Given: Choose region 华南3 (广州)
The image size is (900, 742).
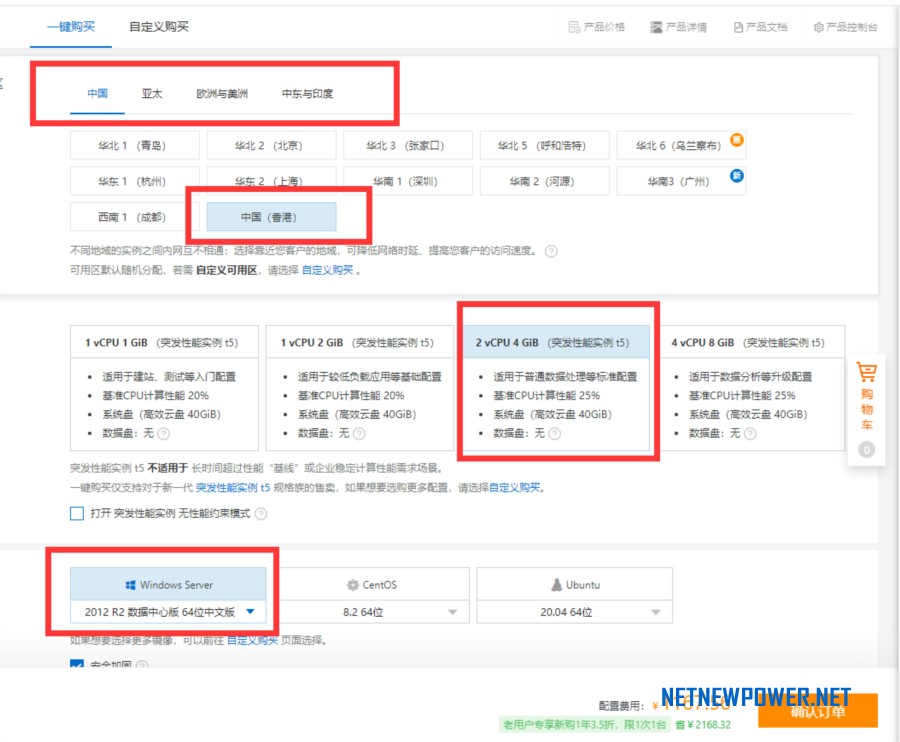Looking at the screenshot, I should (x=681, y=181).
